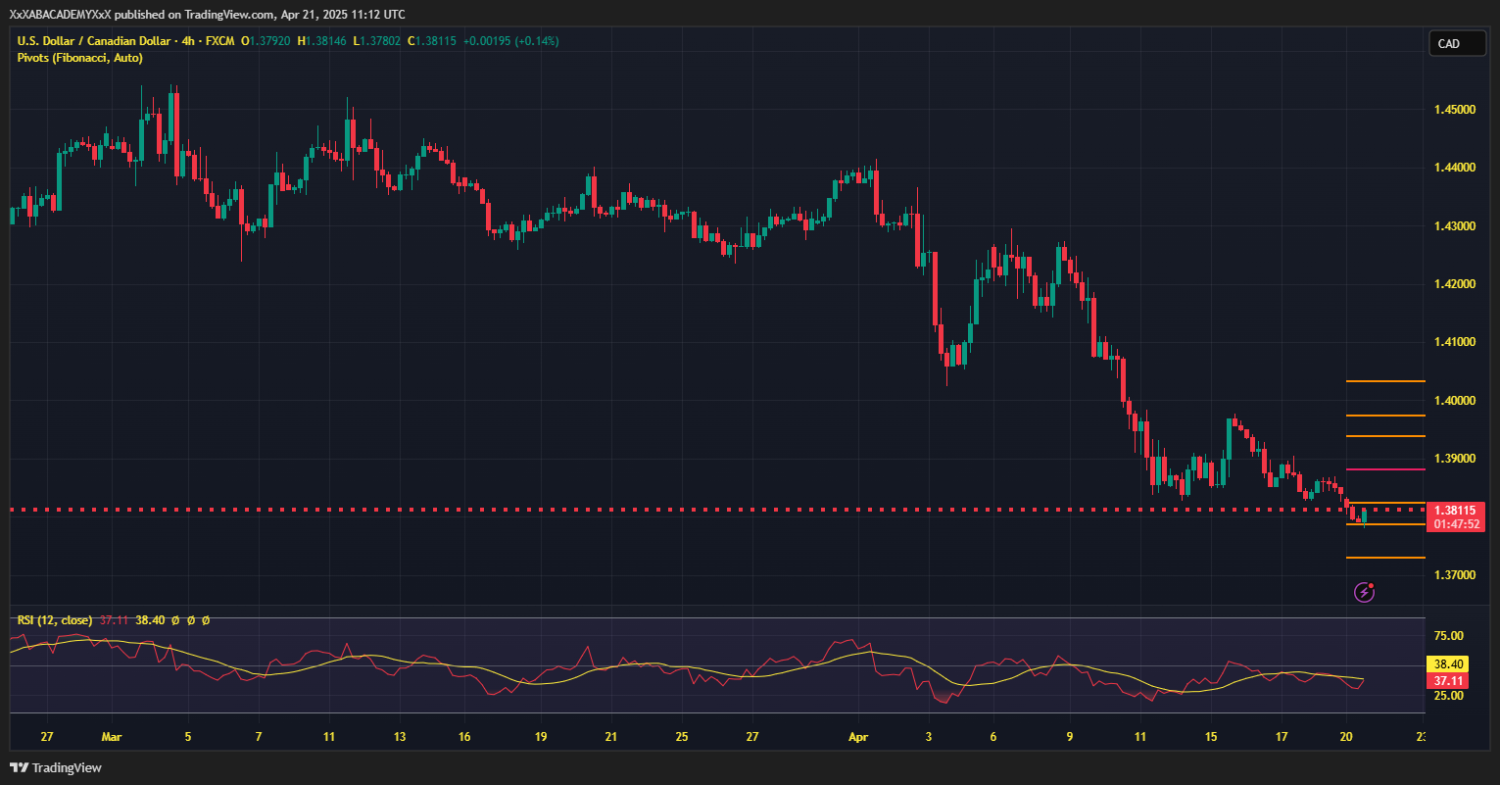Click the 7 date label on time axis
Viewport: 1500px width, 785px height.
coord(258,737)
